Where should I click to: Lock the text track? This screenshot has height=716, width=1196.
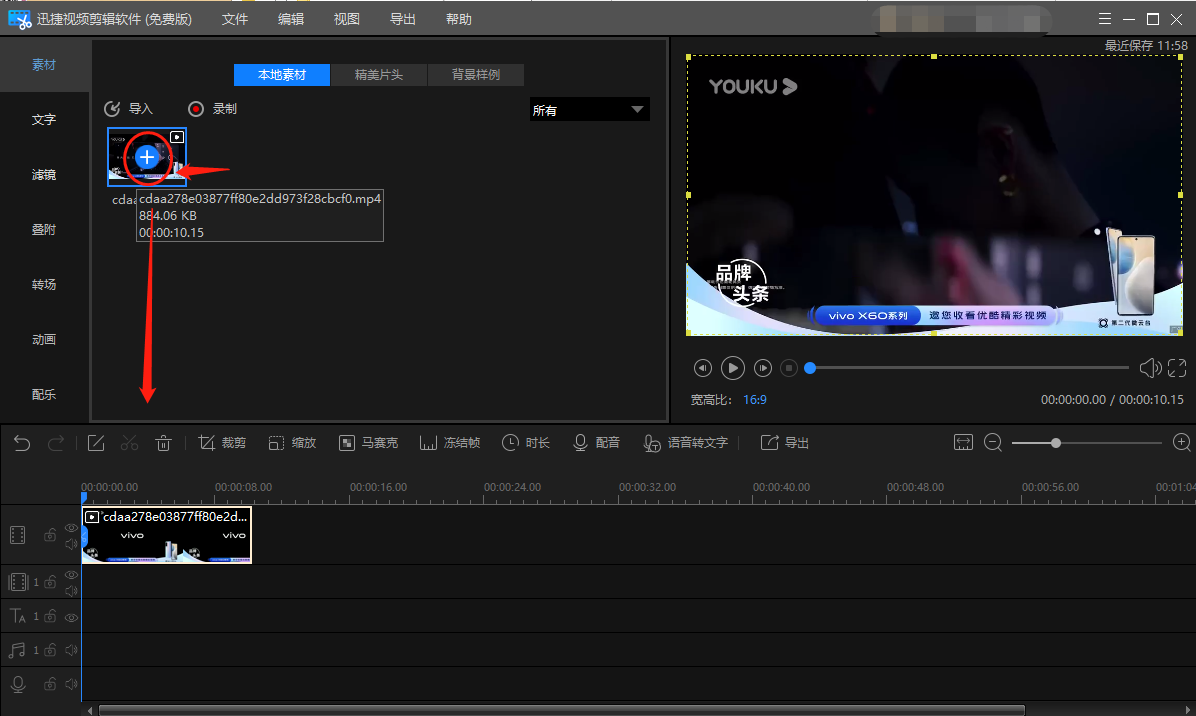pos(50,616)
